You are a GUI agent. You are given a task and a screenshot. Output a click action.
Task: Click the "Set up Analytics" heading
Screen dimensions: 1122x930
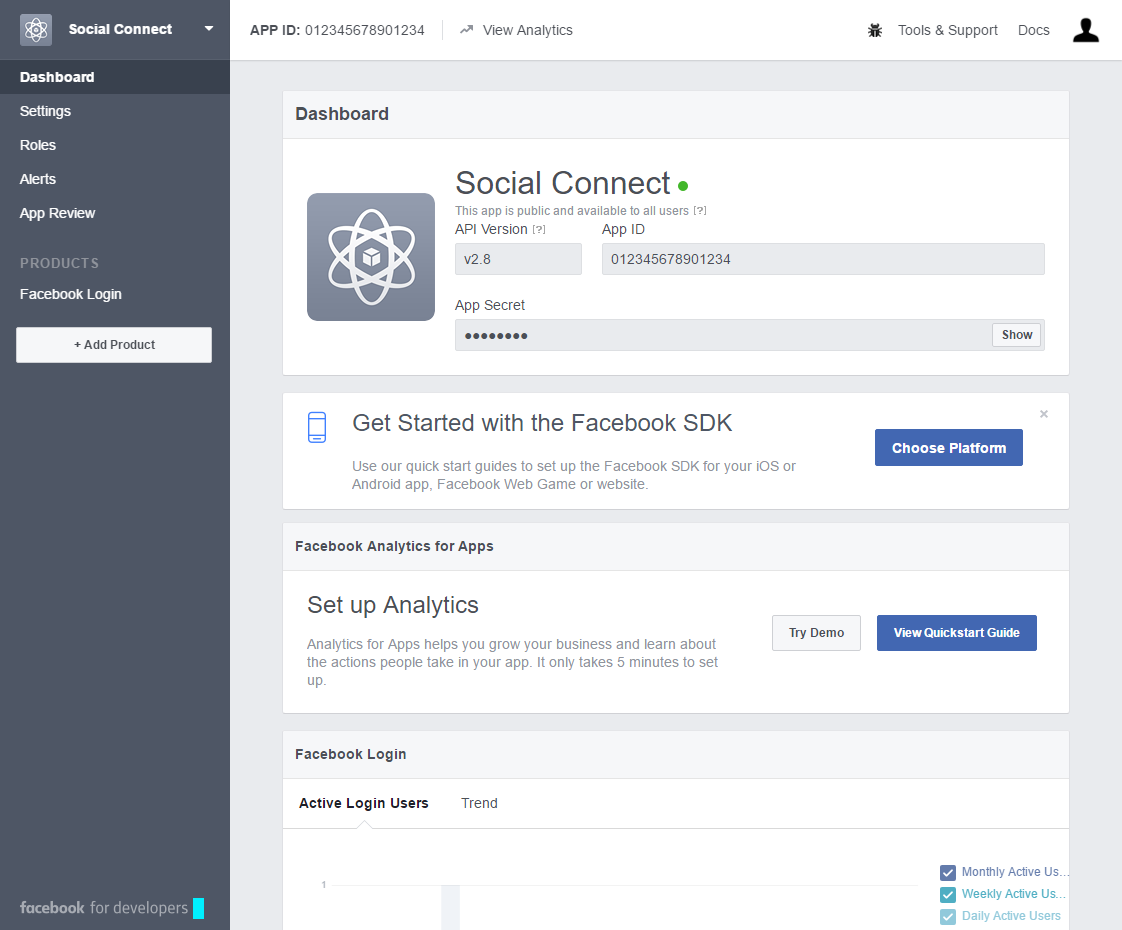(393, 605)
